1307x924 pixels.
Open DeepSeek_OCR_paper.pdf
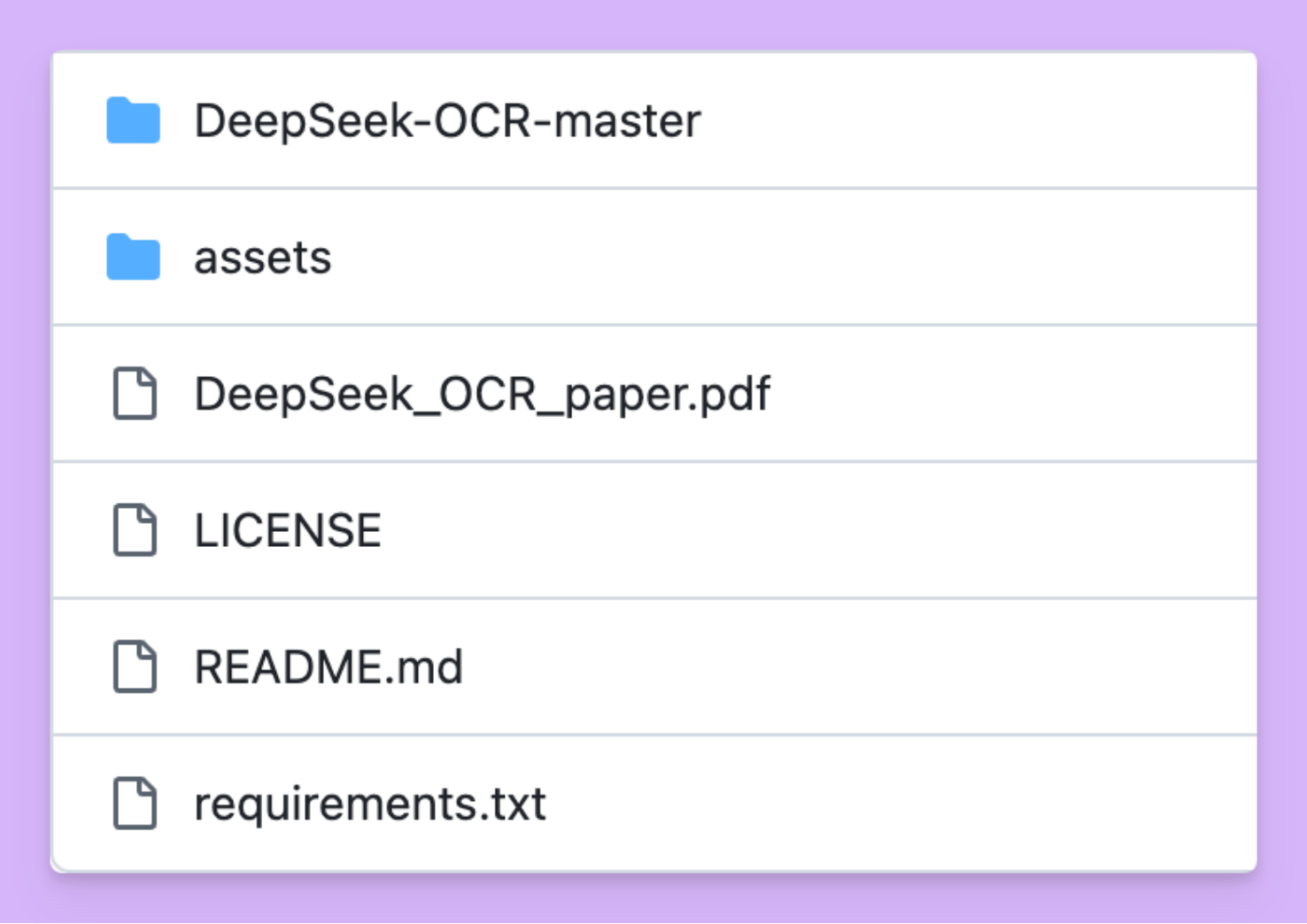coord(483,395)
